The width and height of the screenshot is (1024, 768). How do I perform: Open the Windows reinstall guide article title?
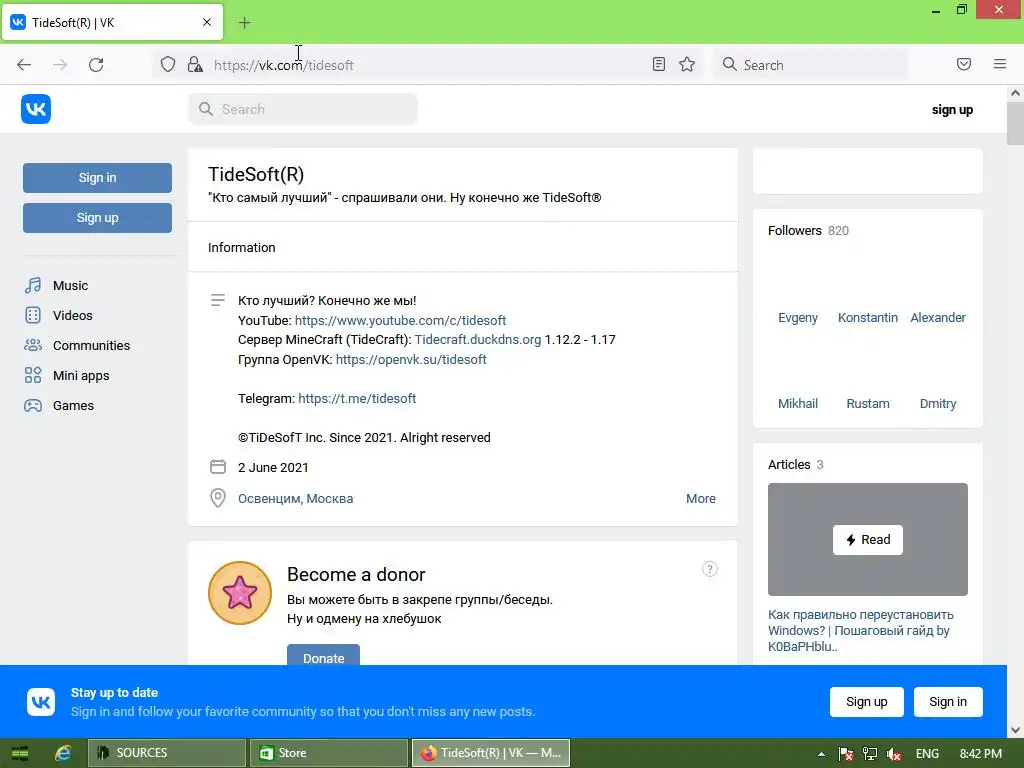(x=861, y=630)
